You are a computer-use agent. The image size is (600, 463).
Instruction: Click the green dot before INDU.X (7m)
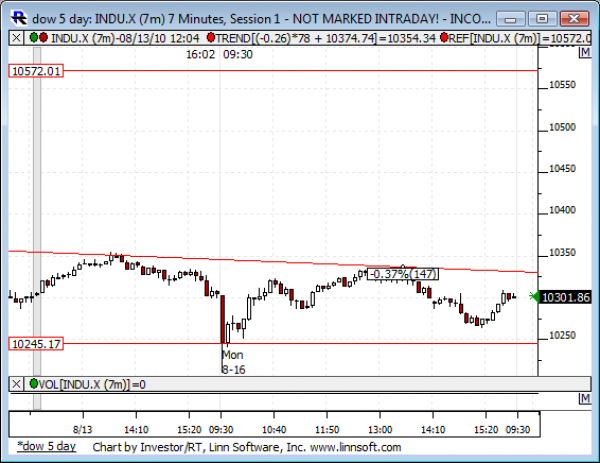(34, 37)
